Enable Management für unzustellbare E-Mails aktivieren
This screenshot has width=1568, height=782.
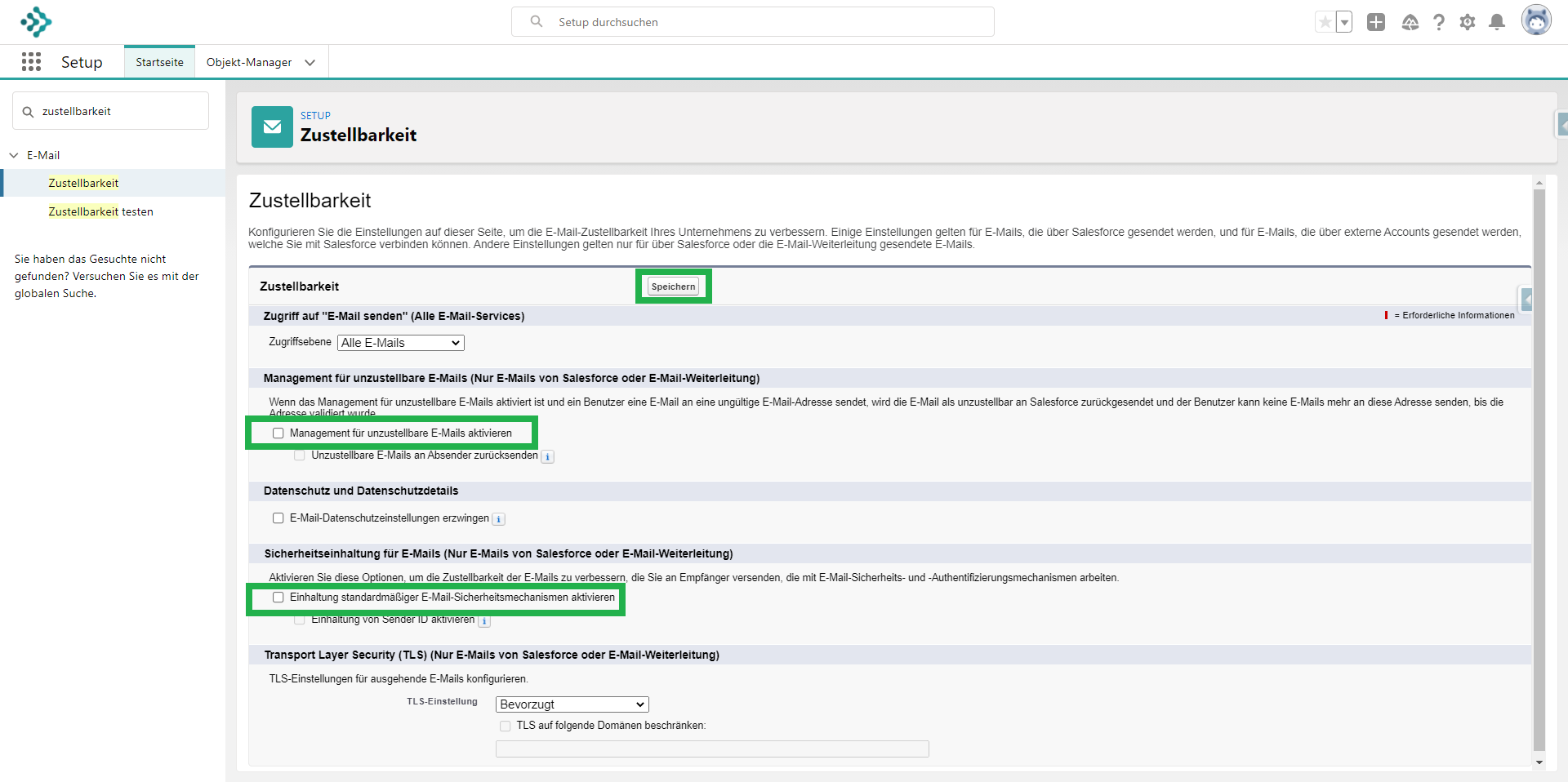[278, 433]
